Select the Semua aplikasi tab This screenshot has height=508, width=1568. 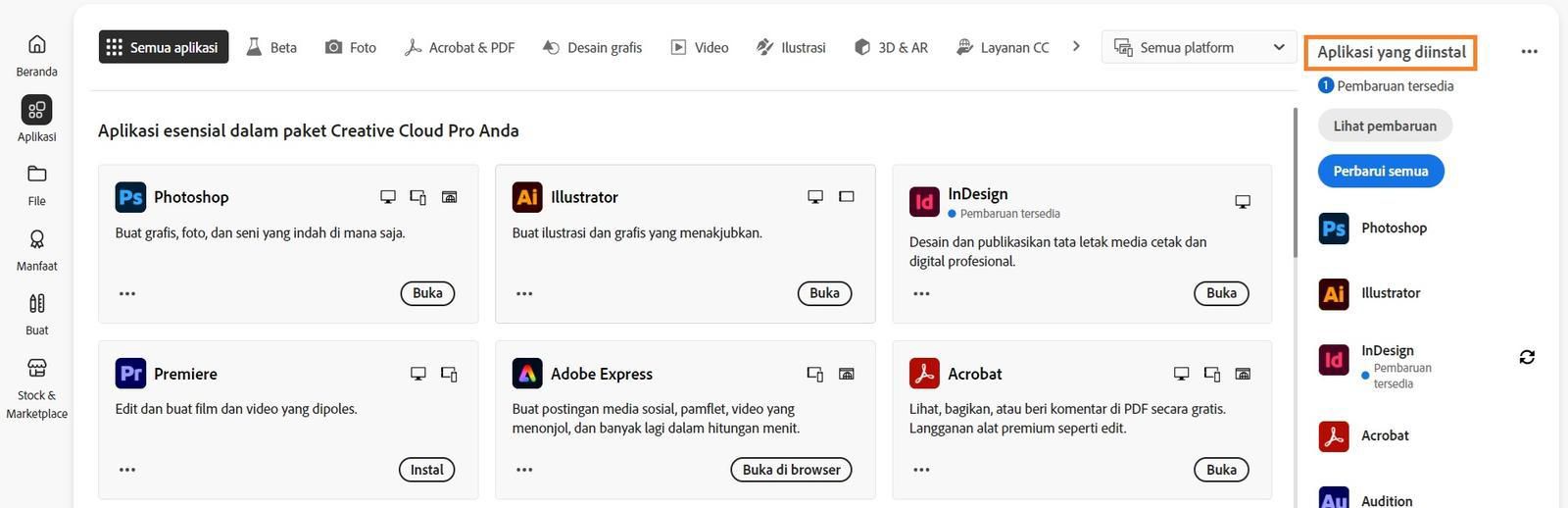click(164, 47)
